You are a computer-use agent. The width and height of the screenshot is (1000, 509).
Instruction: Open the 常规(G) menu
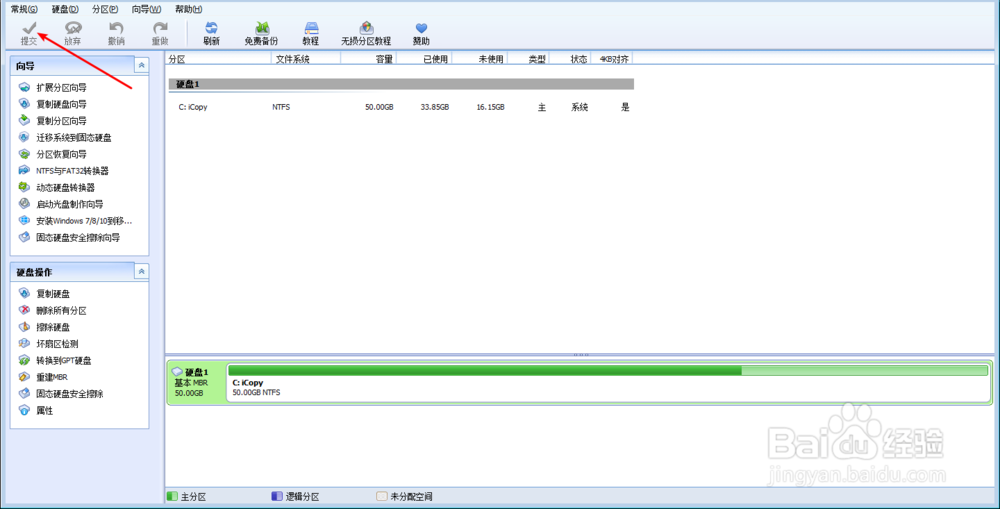[x=24, y=10]
